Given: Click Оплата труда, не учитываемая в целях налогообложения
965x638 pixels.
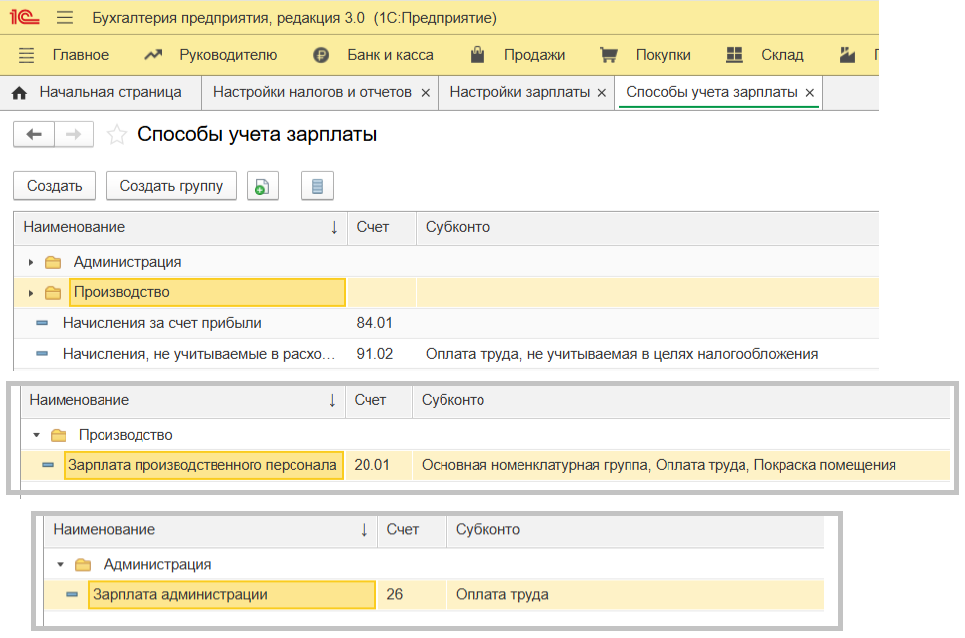Looking at the screenshot, I should tap(622, 354).
